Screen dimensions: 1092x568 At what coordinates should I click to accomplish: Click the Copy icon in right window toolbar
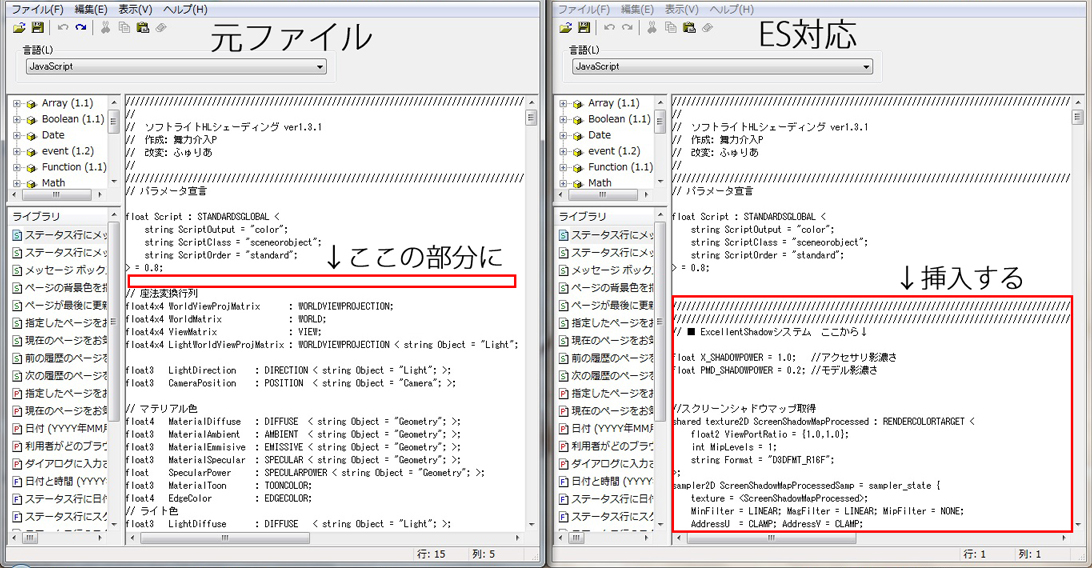click(x=671, y=28)
